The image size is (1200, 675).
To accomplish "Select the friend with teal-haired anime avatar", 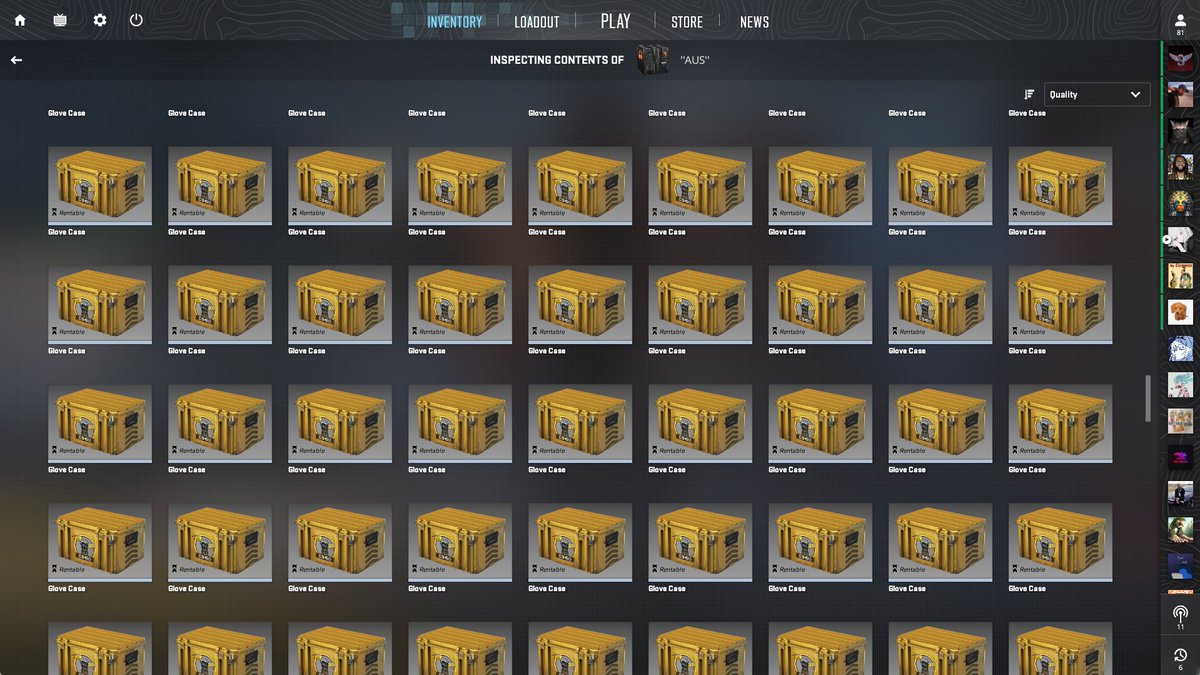I will point(1180,385).
